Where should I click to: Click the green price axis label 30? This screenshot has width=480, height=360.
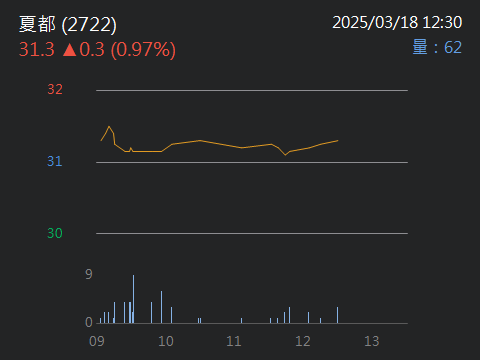[x=55, y=233]
